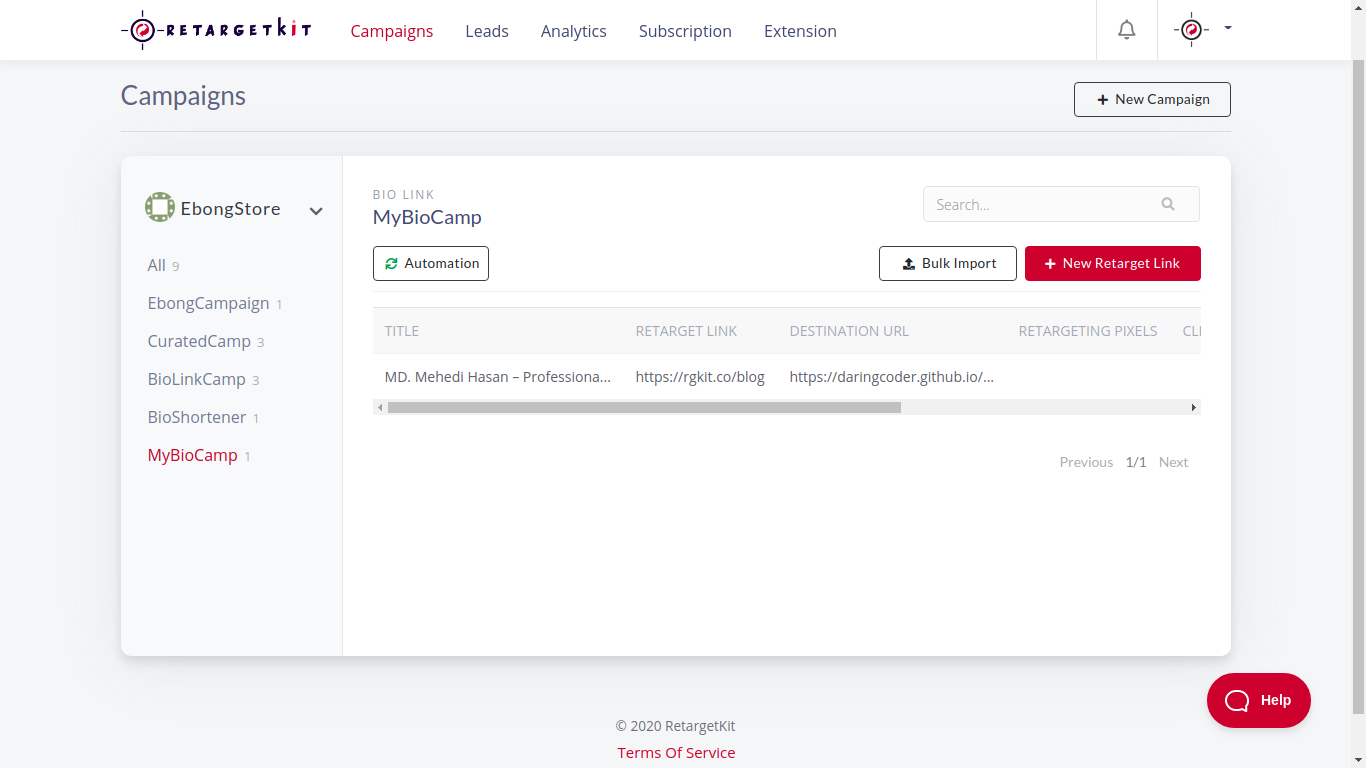Click the https://rgkit.co/blog link cell
This screenshot has width=1366, height=768.
coord(700,377)
